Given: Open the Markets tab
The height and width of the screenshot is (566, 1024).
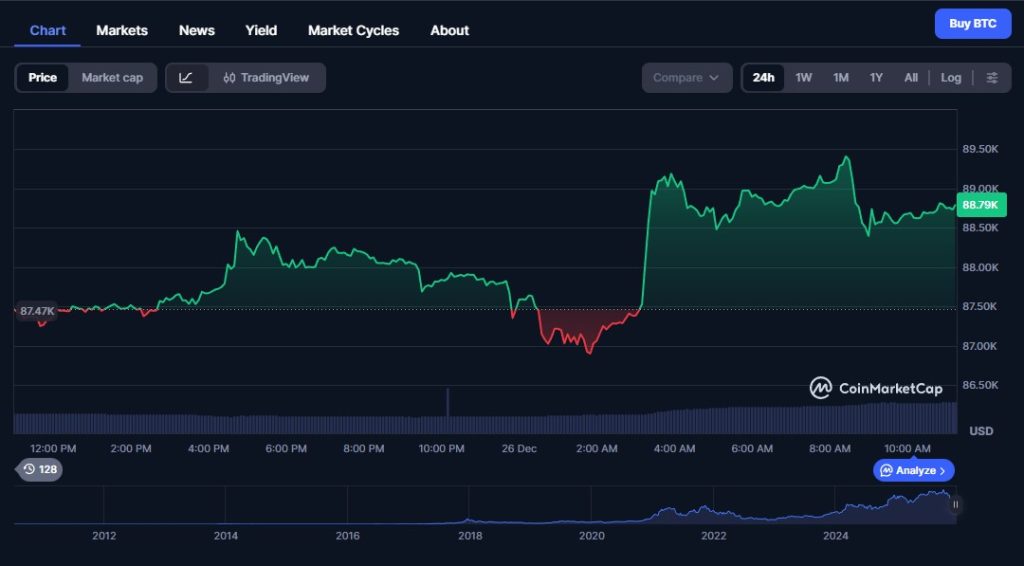Looking at the screenshot, I should tap(122, 30).
